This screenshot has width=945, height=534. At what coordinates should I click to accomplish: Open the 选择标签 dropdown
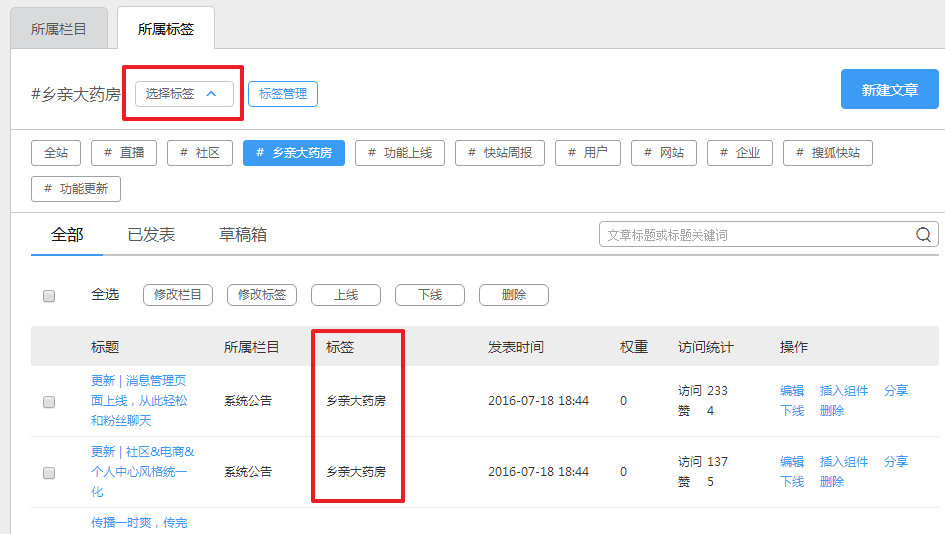coord(184,93)
